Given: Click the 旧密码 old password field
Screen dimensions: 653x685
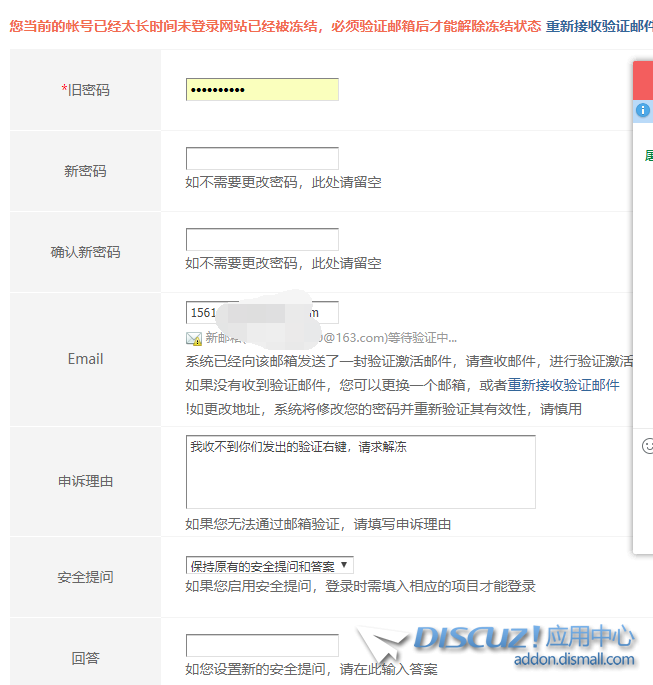Looking at the screenshot, I should click(262, 90).
